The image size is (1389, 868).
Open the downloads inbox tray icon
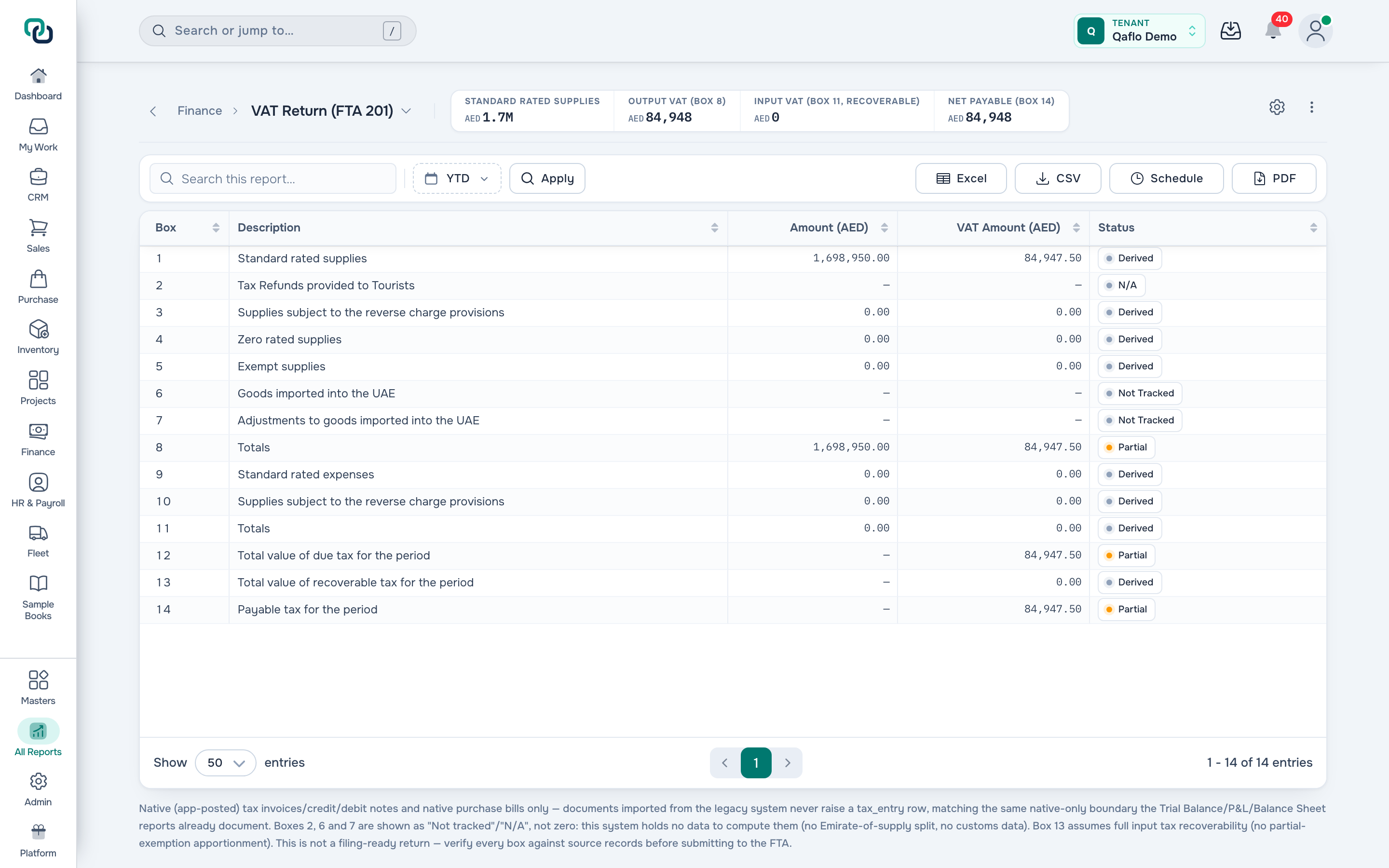click(x=1231, y=31)
